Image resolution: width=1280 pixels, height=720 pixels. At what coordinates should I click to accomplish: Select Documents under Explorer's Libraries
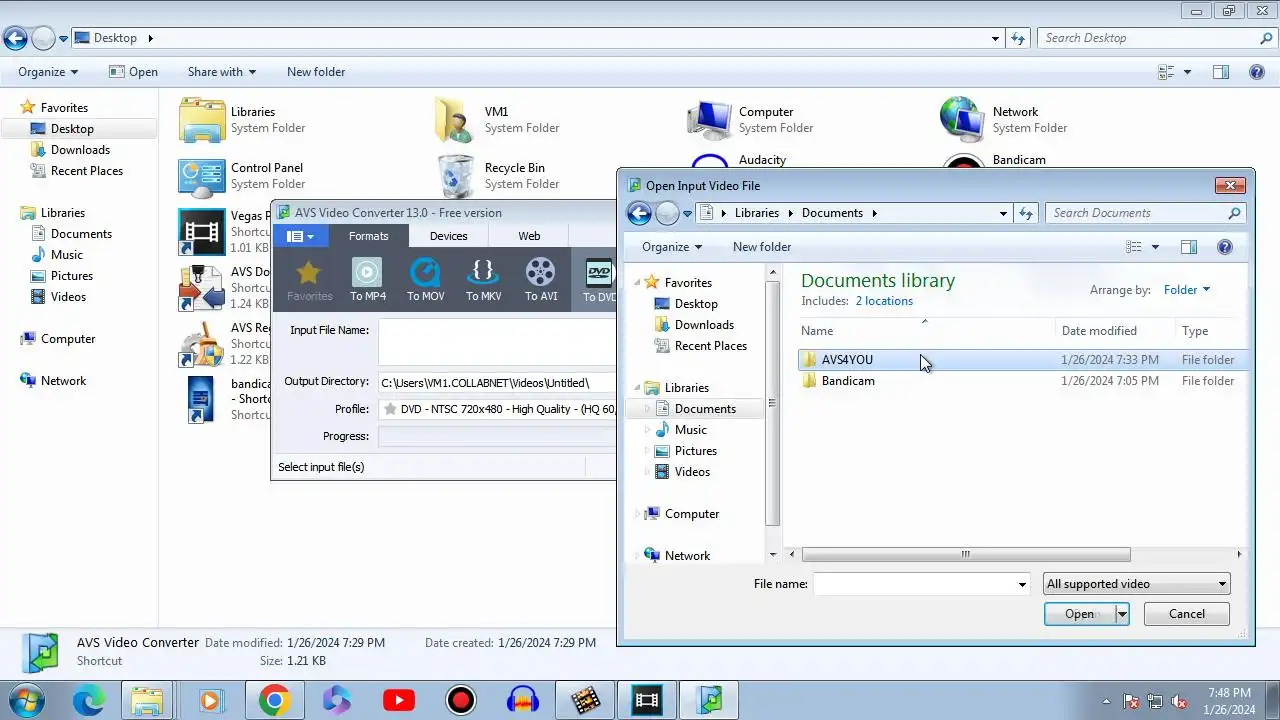pos(81,234)
